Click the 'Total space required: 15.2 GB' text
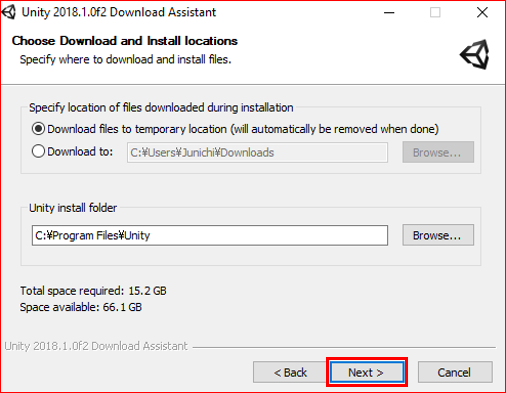This screenshot has height=393, width=506. [93, 291]
